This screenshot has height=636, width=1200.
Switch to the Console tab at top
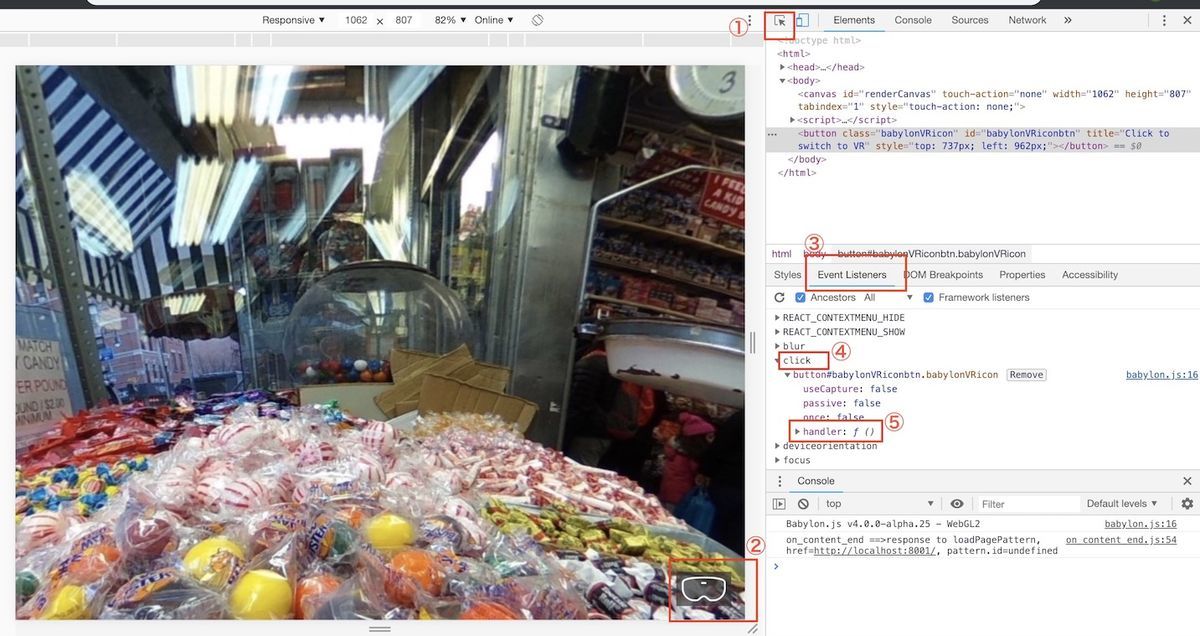click(x=913, y=20)
